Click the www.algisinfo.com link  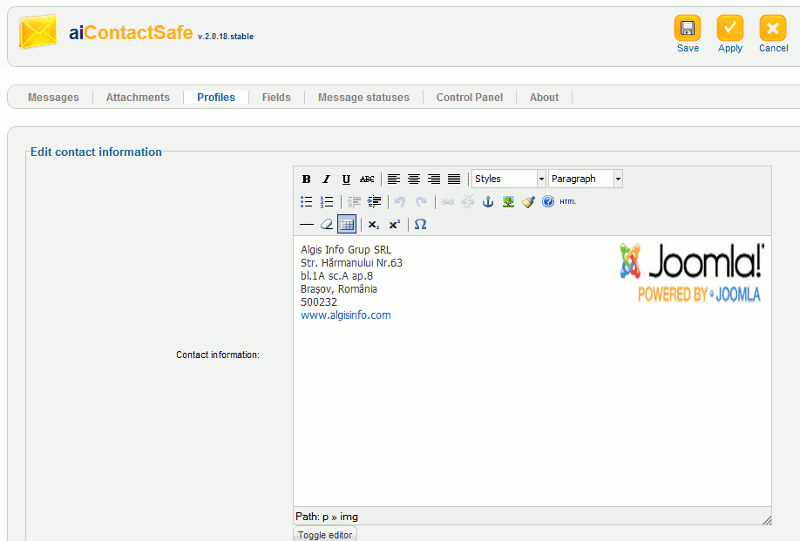(346, 315)
